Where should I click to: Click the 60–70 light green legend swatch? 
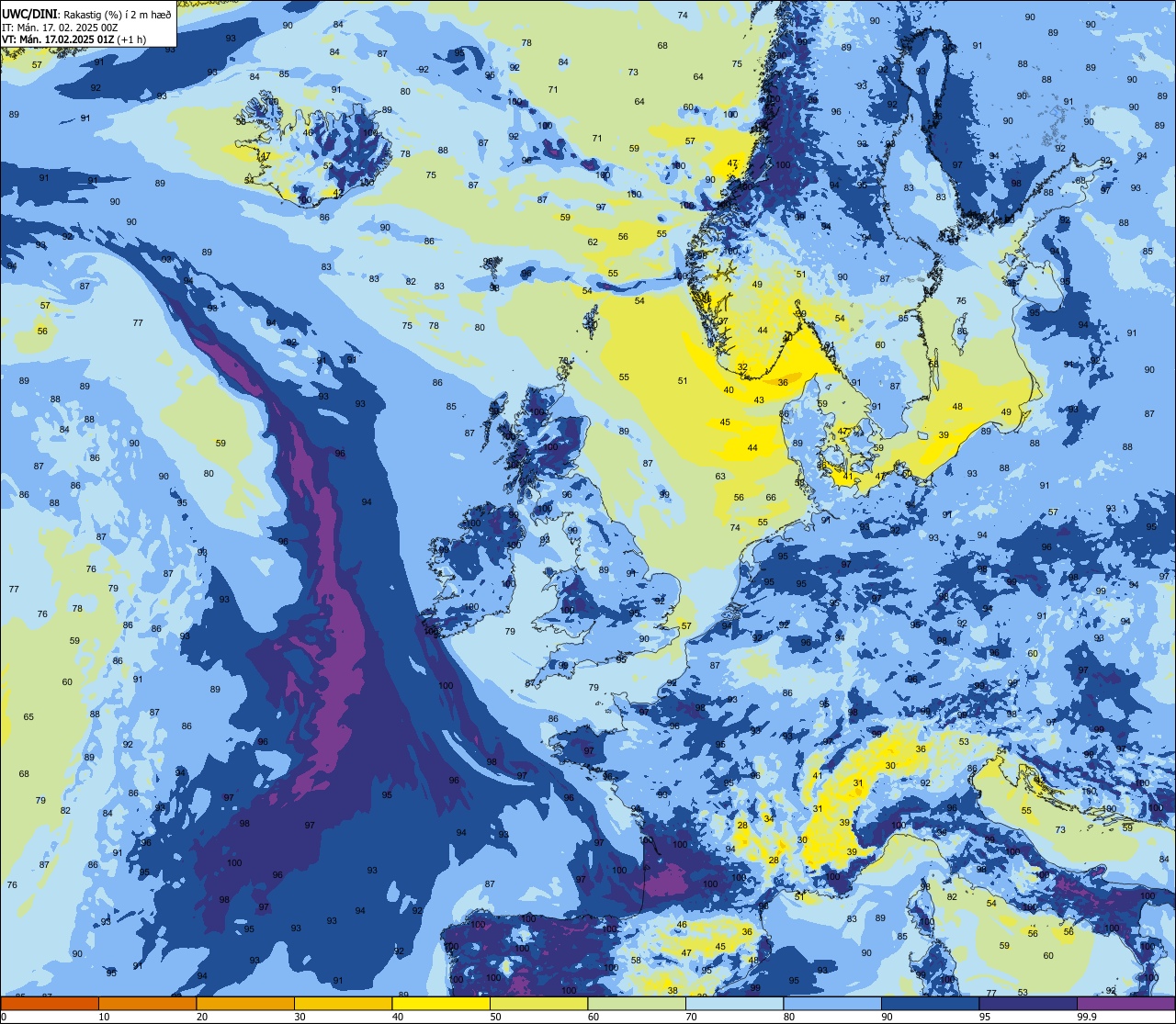(637, 1003)
